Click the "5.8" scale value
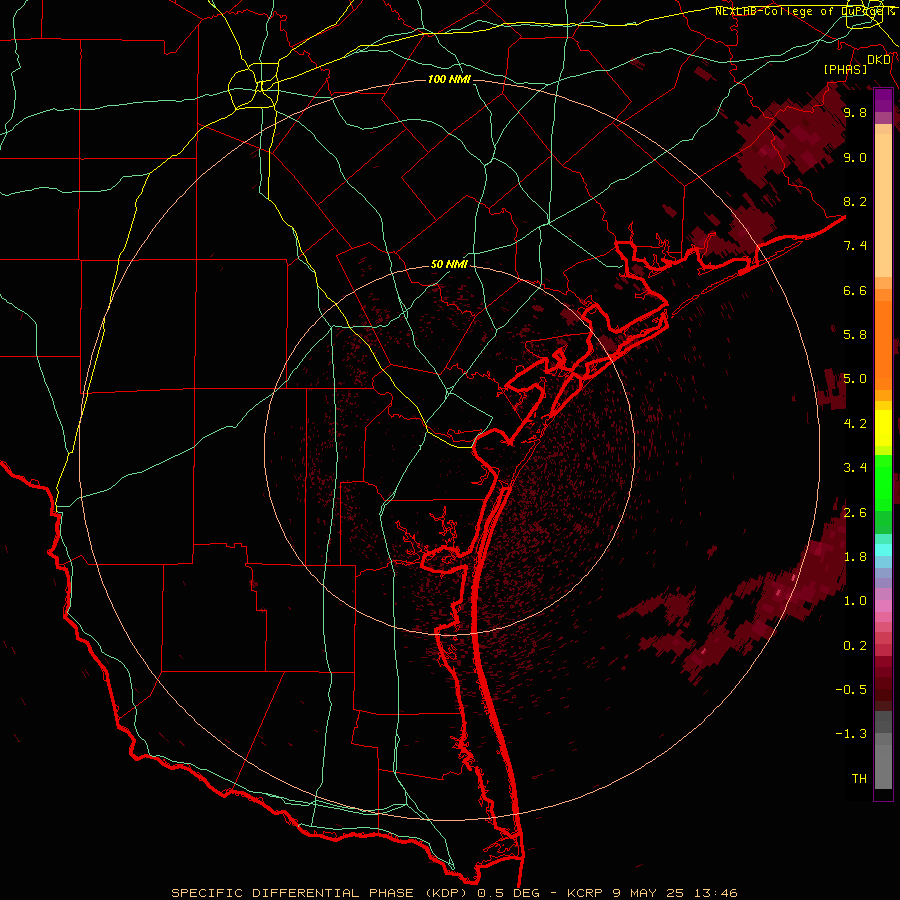This screenshot has width=900, height=900. (855, 335)
